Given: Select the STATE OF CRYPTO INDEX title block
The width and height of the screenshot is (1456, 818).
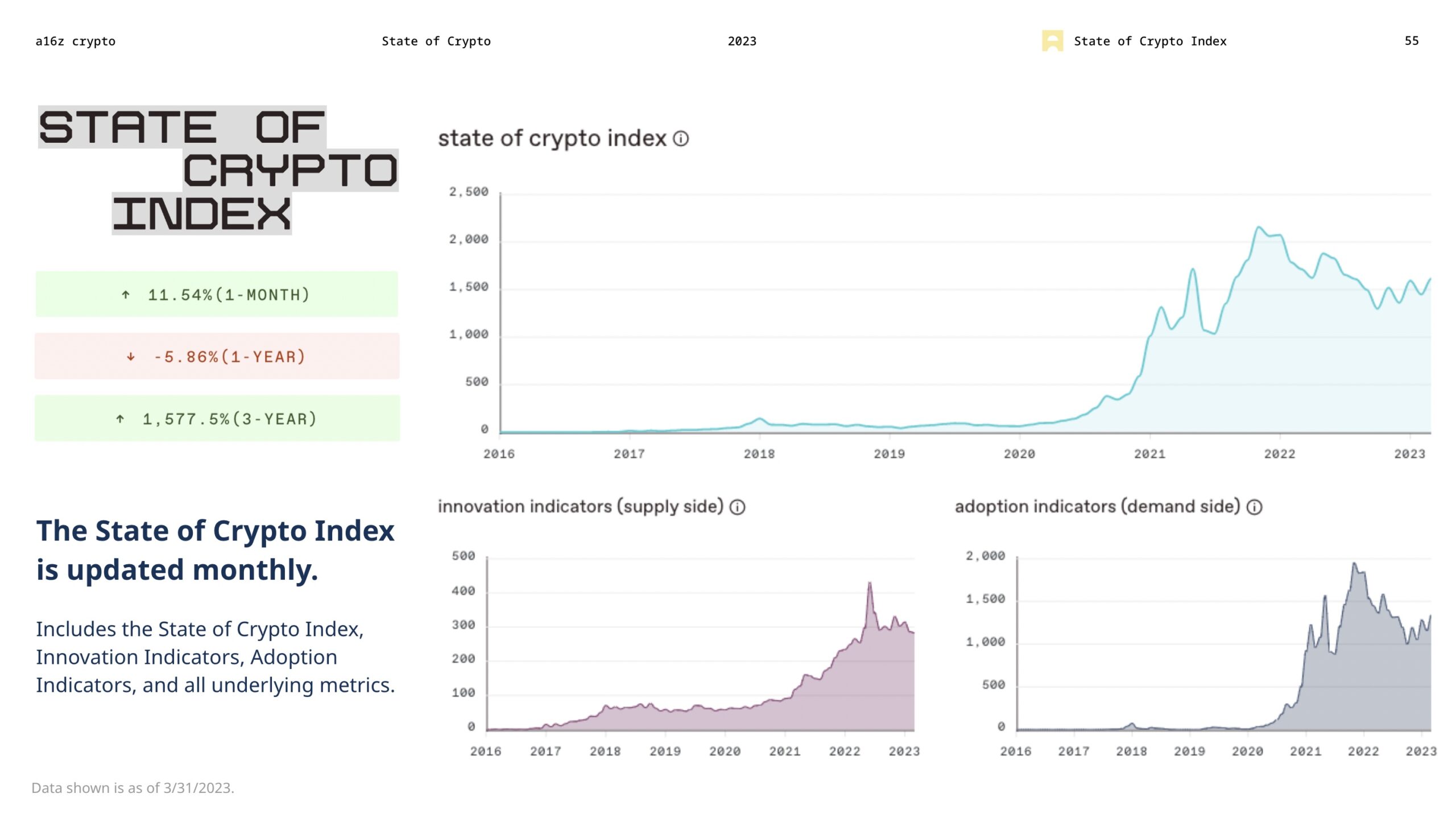Looking at the screenshot, I should point(219,168).
